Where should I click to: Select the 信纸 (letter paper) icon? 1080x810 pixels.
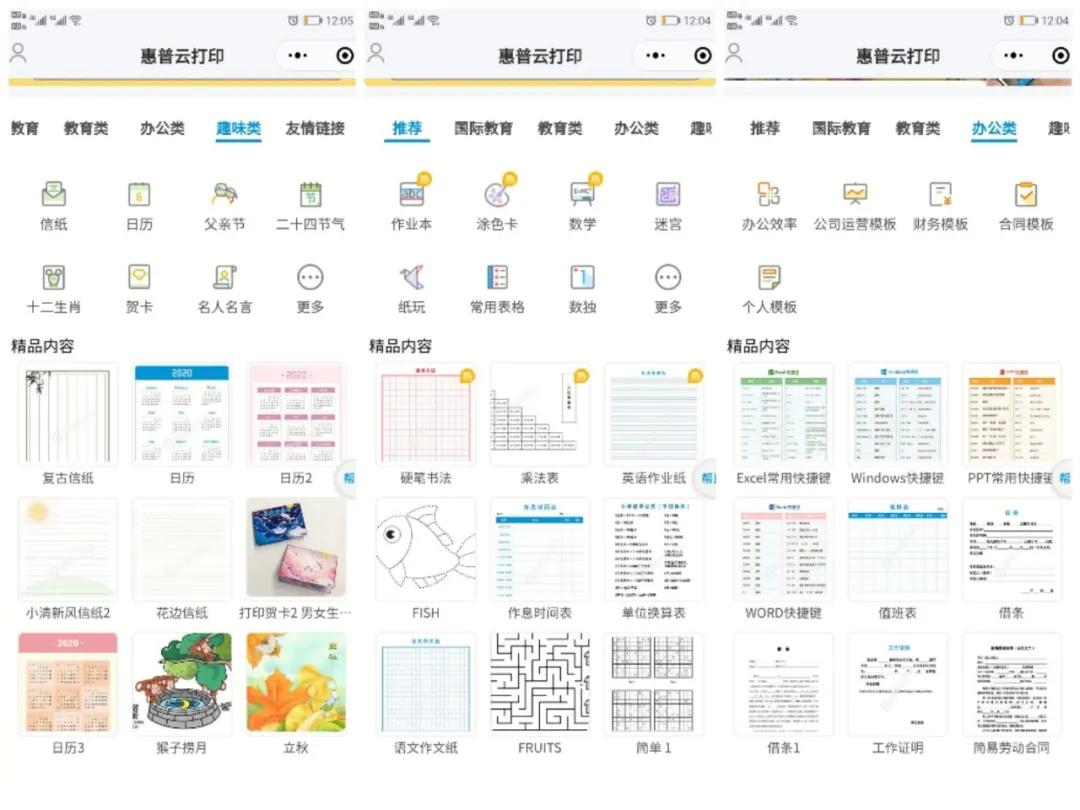[53, 199]
